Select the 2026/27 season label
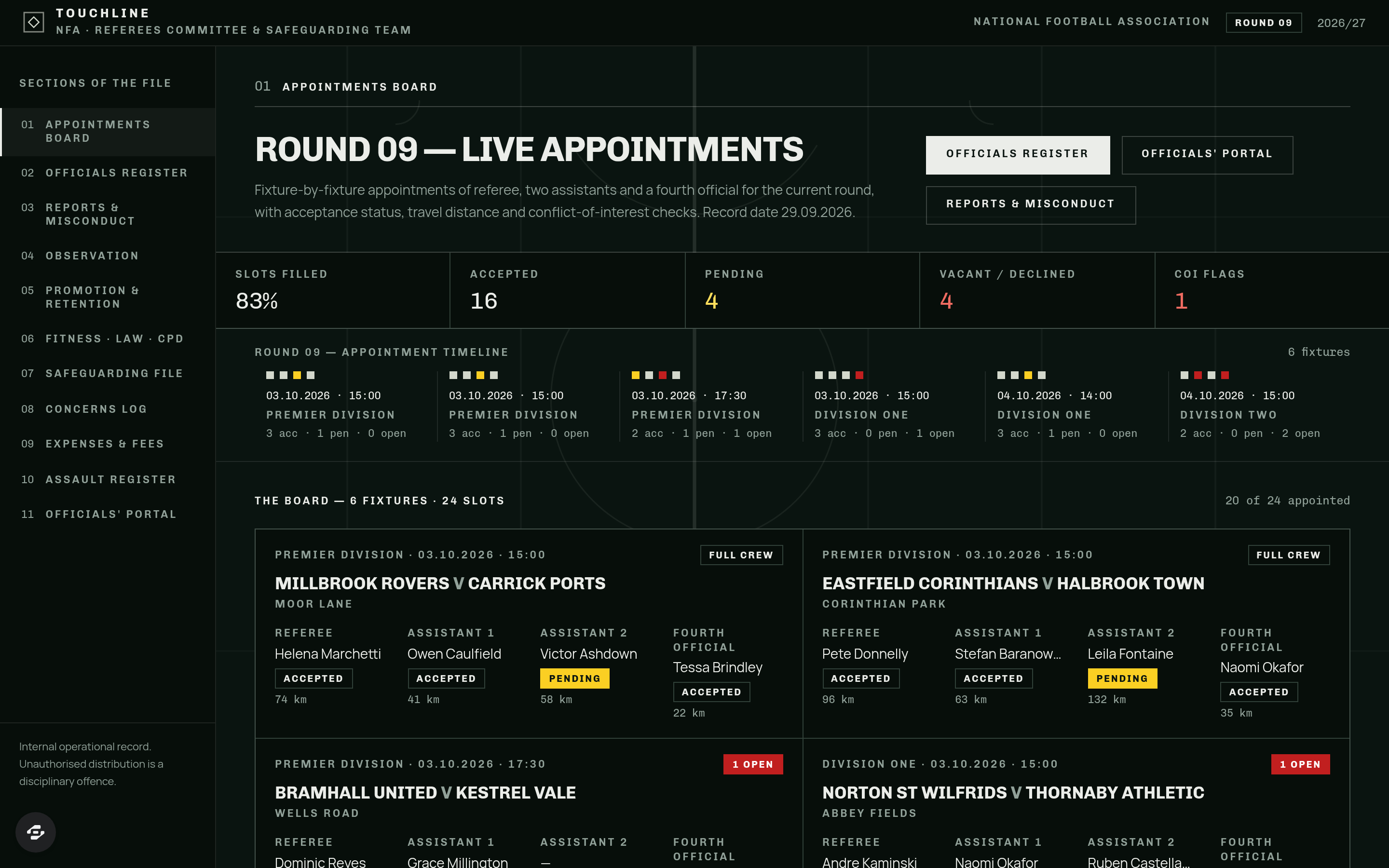 coord(1341,23)
